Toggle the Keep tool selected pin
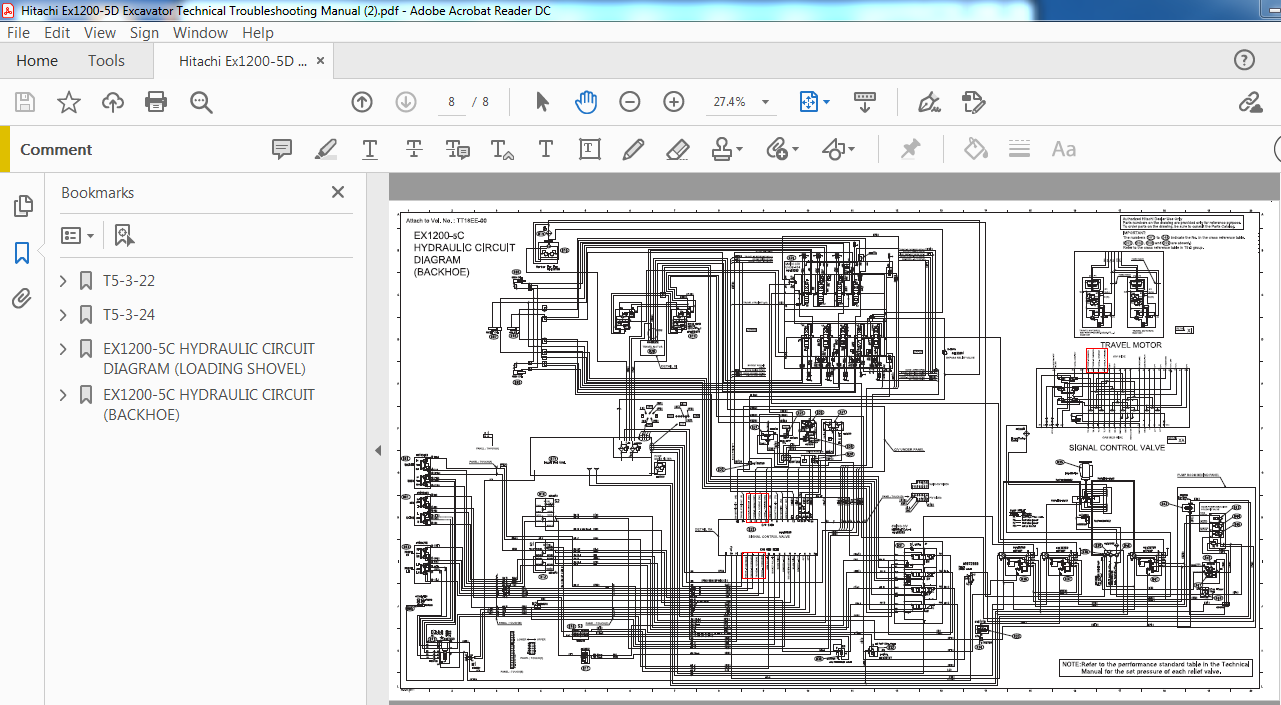Viewport: 1281px width, 705px height. coord(910,149)
